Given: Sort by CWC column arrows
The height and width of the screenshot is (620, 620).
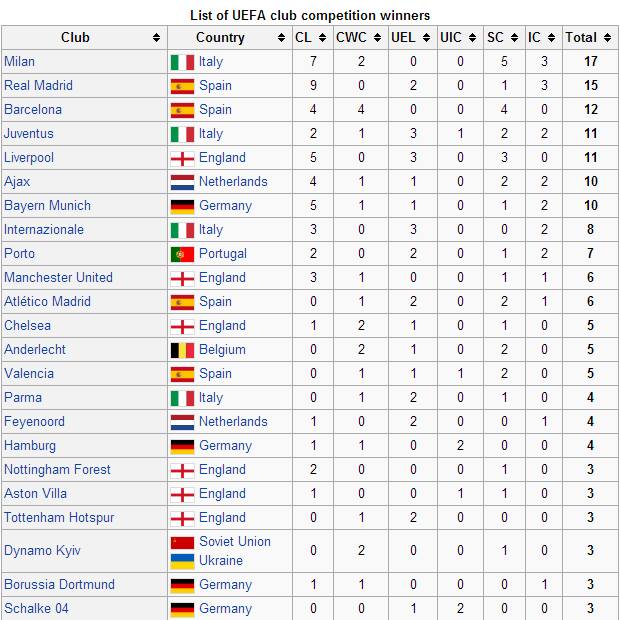Looking at the screenshot, I should tap(377, 38).
